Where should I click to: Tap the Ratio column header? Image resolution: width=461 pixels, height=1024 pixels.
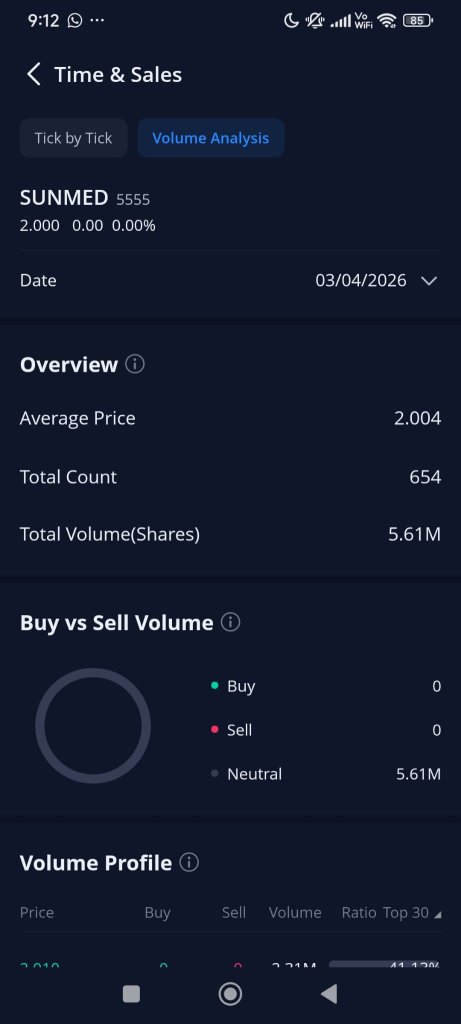pyautogui.click(x=358, y=912)
